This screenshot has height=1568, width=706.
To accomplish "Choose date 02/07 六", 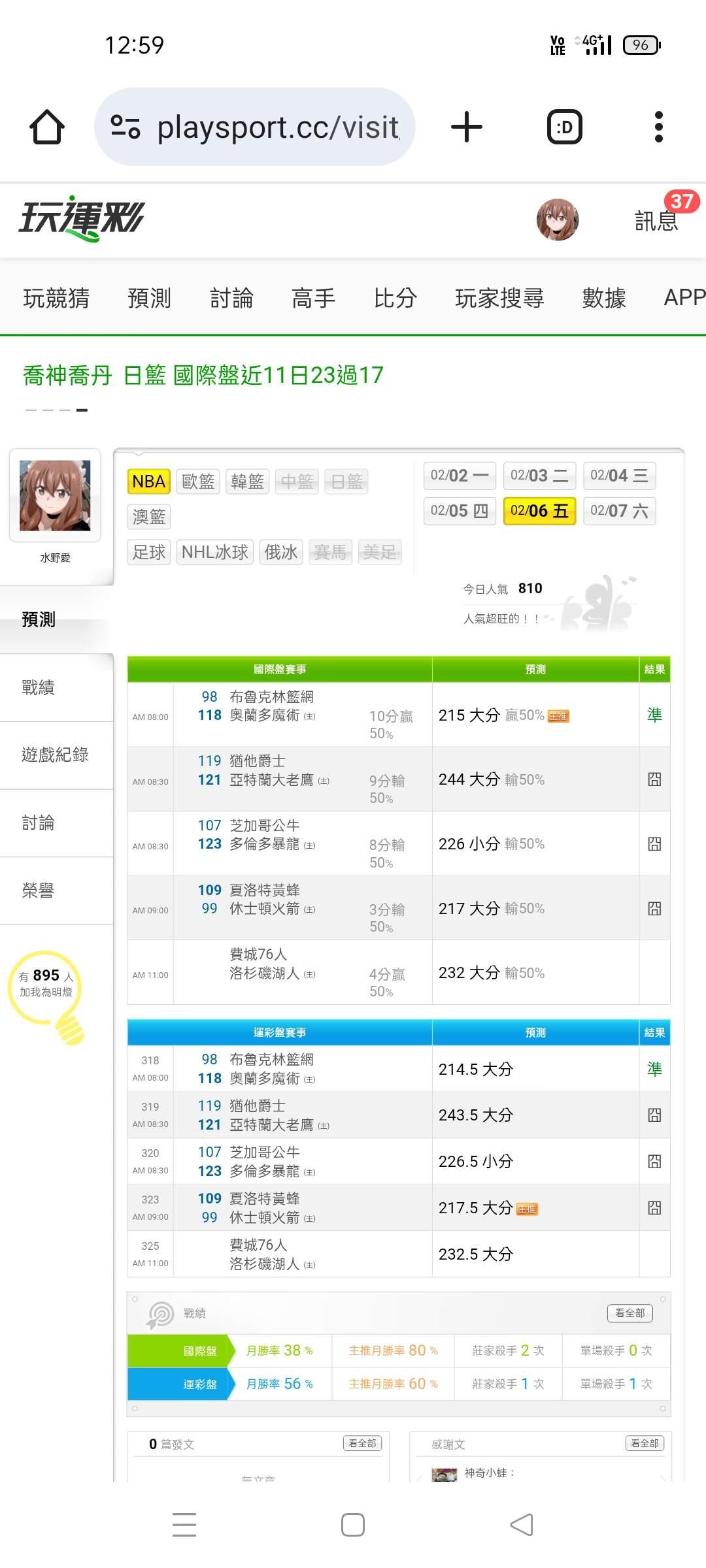I will point(619,511).
